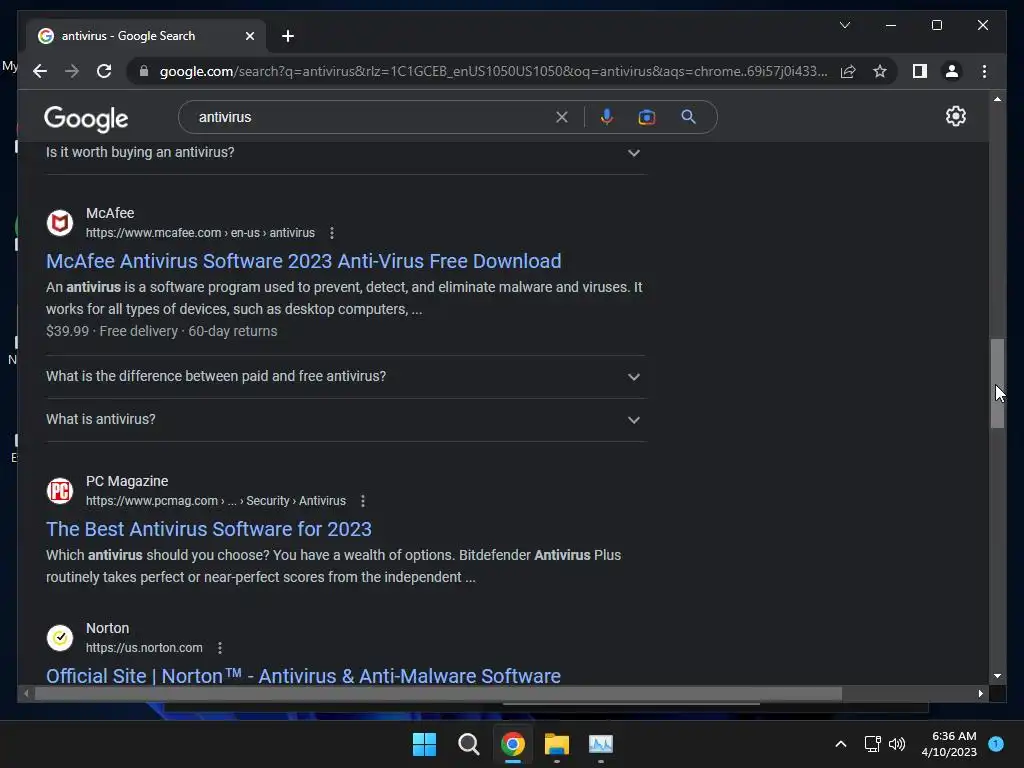Click the McAfee shield favicon

(59, 223)
